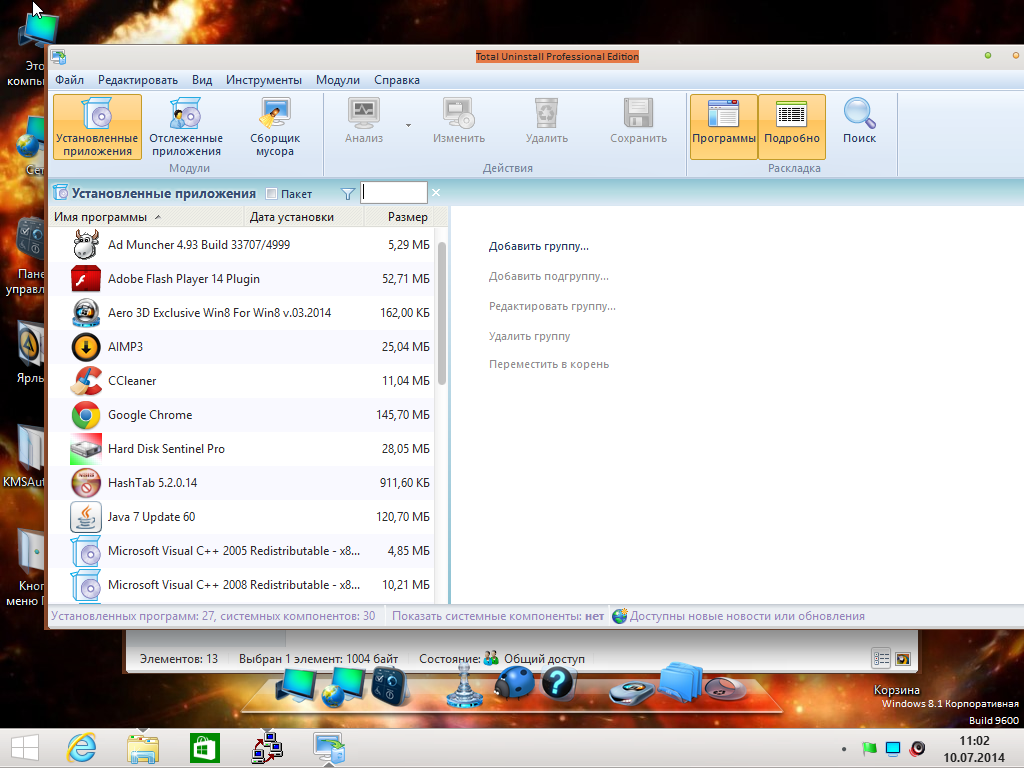Click the ladybug icon in the dock
This screenshot has width=1024, height=768.
(x=514, y=684)
